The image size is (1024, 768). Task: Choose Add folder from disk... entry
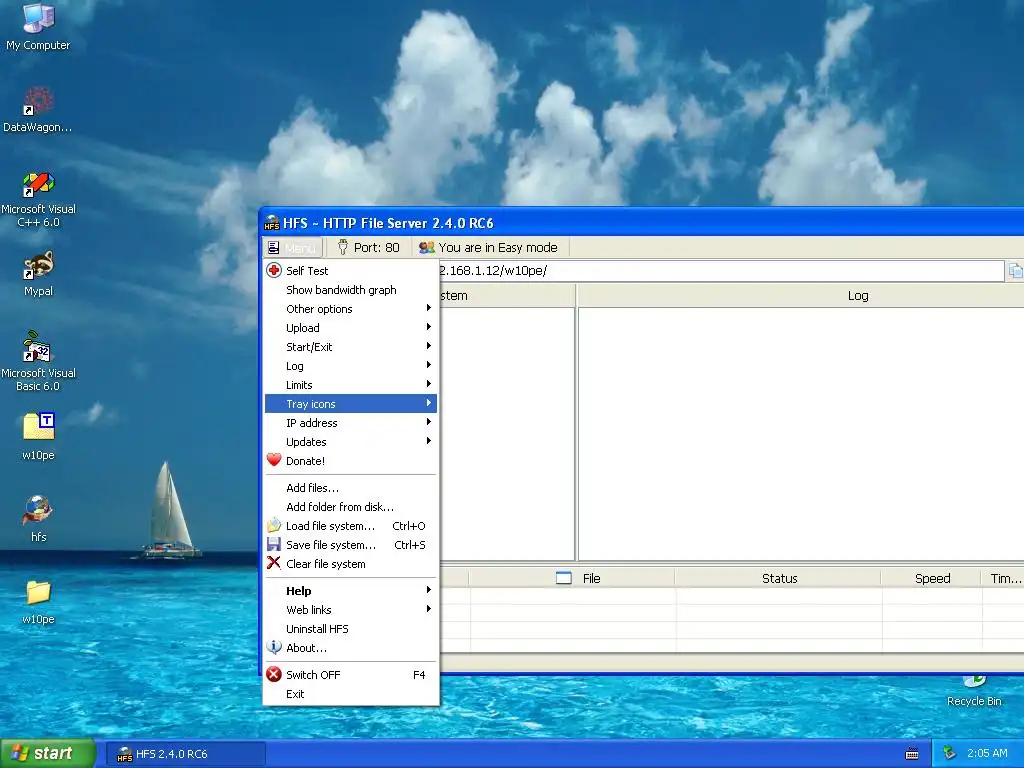[x=351, y=506]
